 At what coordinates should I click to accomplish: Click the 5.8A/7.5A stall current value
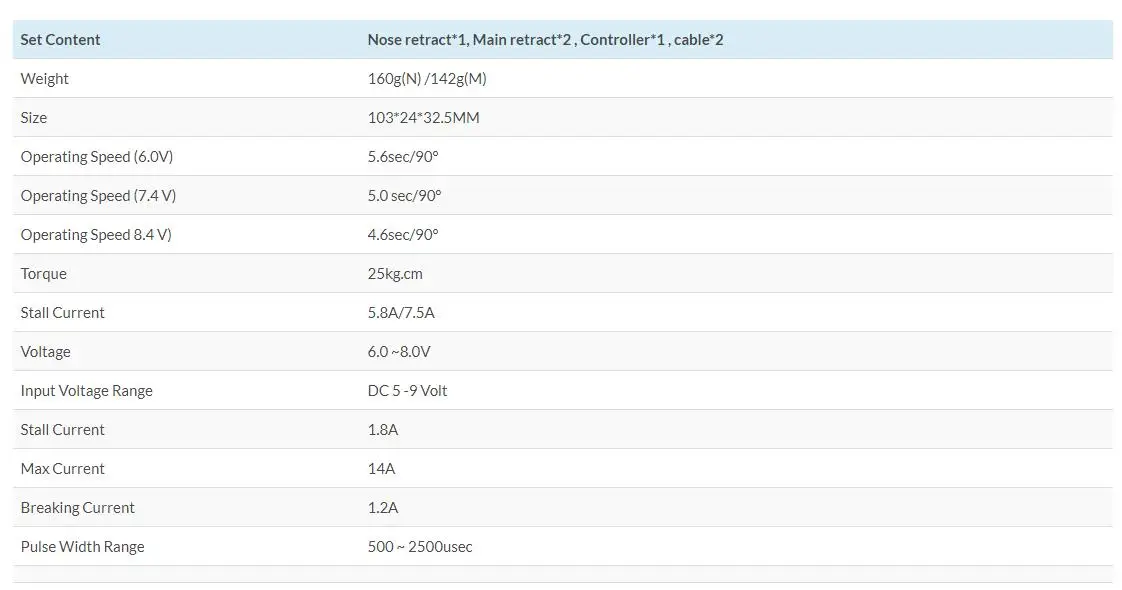[401, 313]
